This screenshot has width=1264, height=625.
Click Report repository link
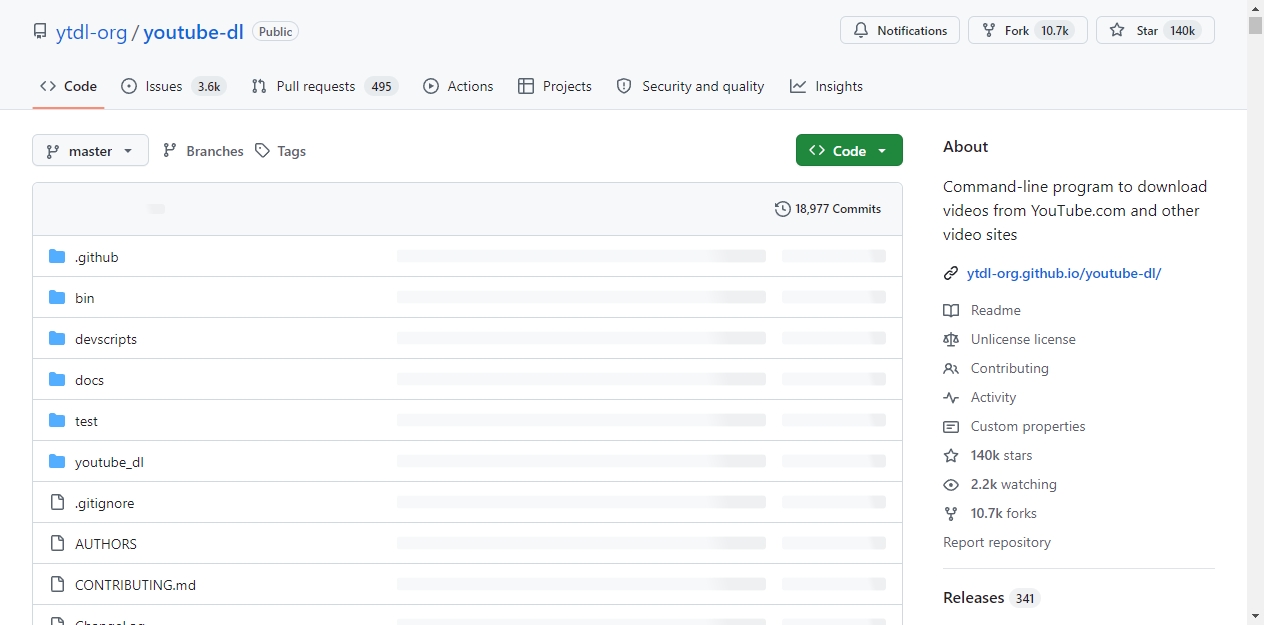tap(997, 542)
